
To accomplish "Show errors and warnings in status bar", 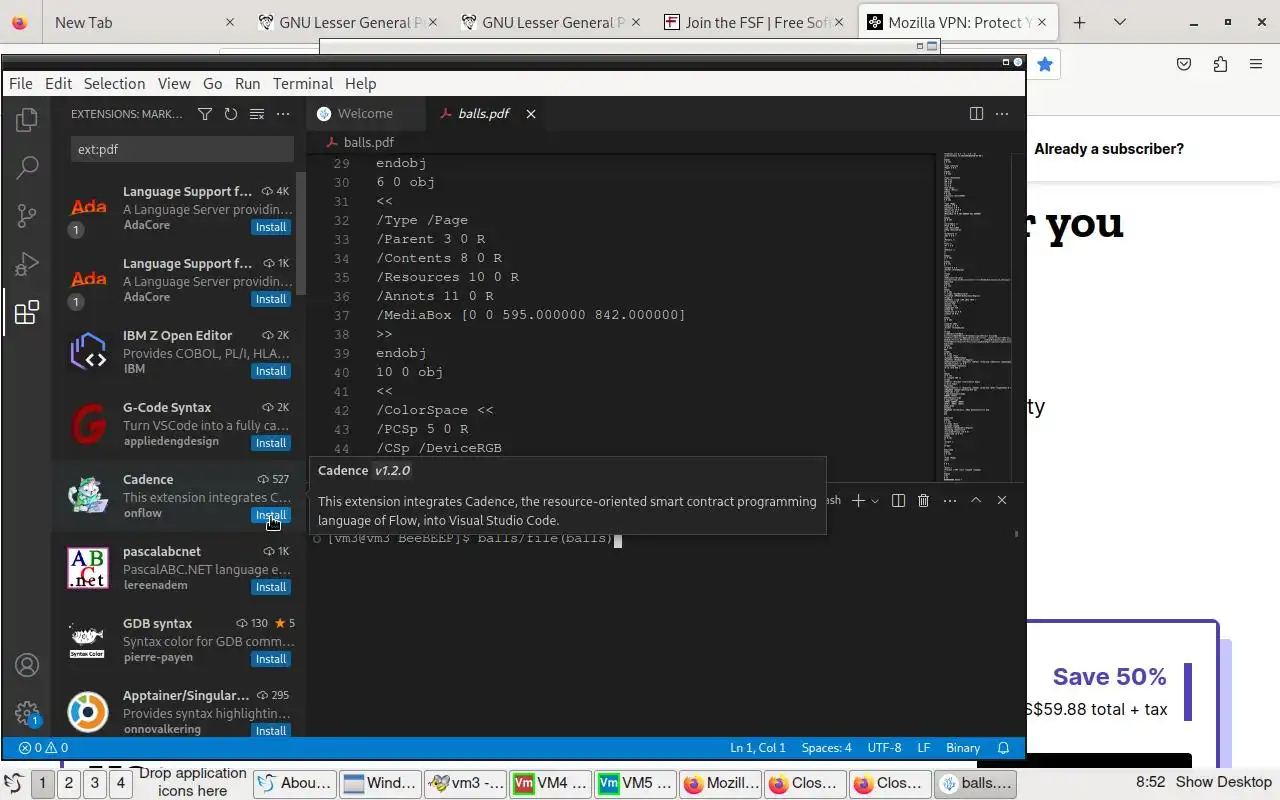I will coord(43,748).
